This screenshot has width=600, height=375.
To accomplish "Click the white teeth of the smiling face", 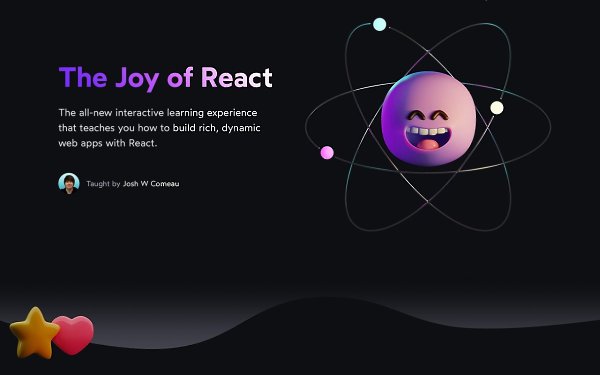I will click(x=428, y=131).
